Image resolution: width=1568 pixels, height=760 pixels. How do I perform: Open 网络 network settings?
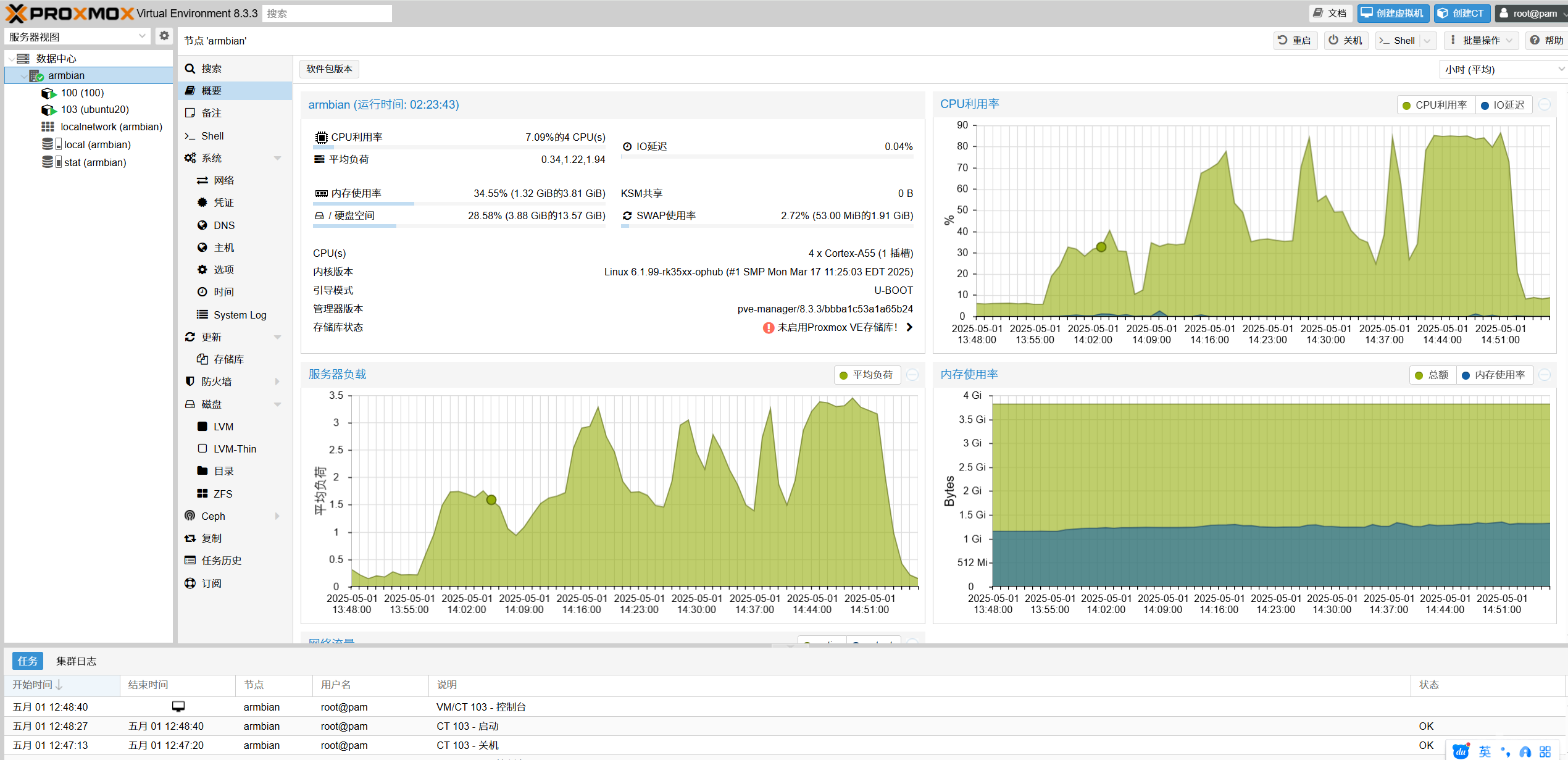click(x=235, y=180)
